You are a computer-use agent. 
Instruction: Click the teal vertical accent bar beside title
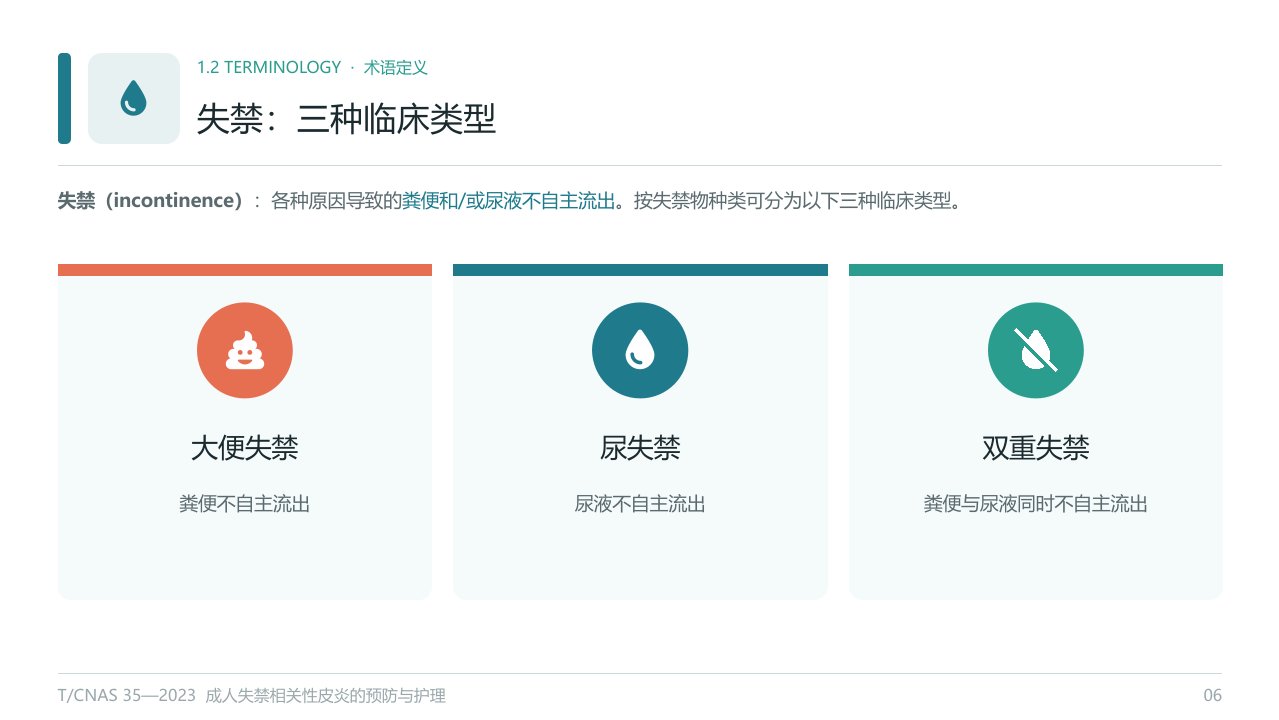(64, 98)
